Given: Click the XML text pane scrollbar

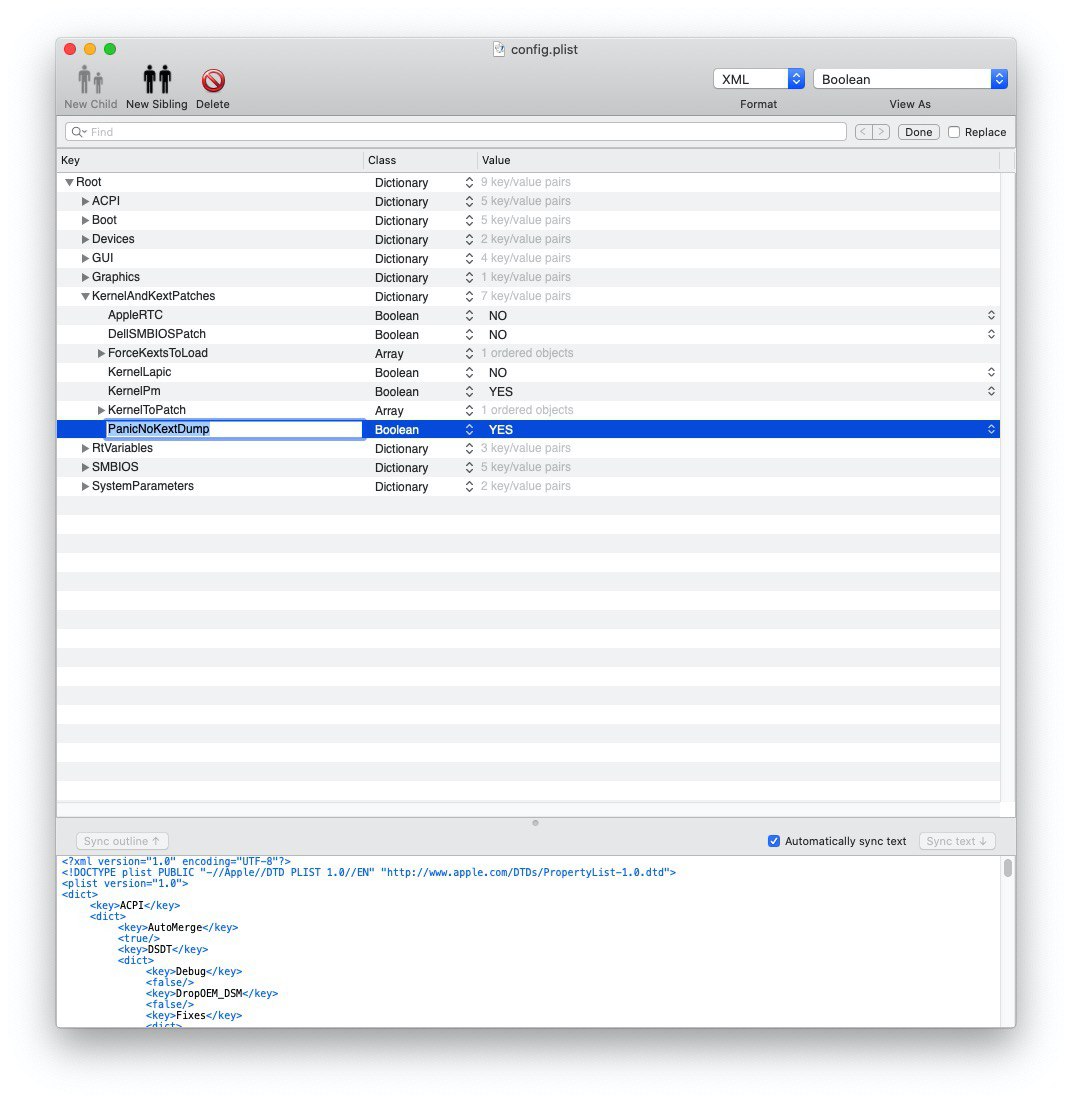Looking at the screenshot, I should [1008, 869].
